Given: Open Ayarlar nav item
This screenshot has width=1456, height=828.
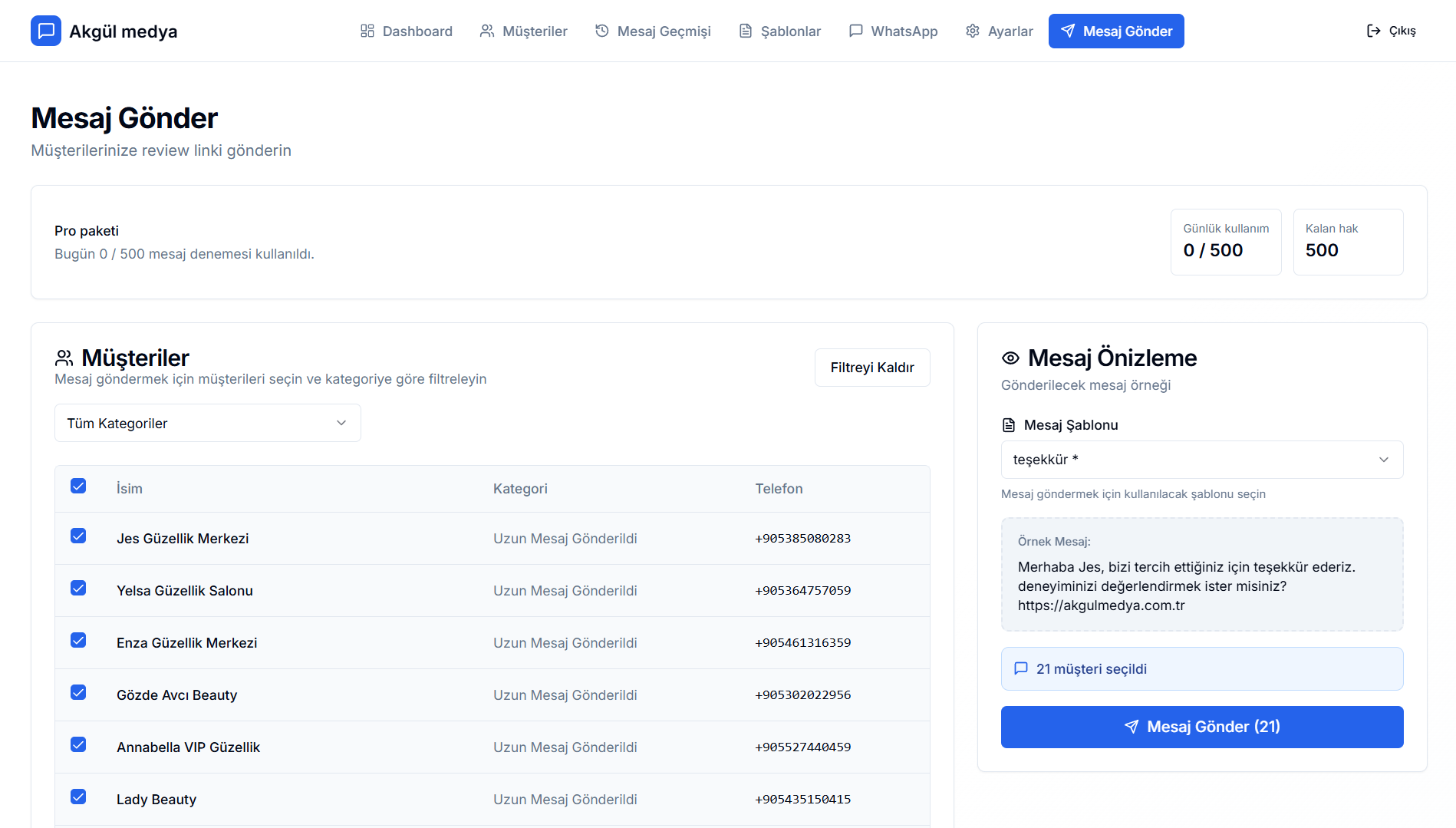Looking at the screenshot, I should pos(1000,31).
